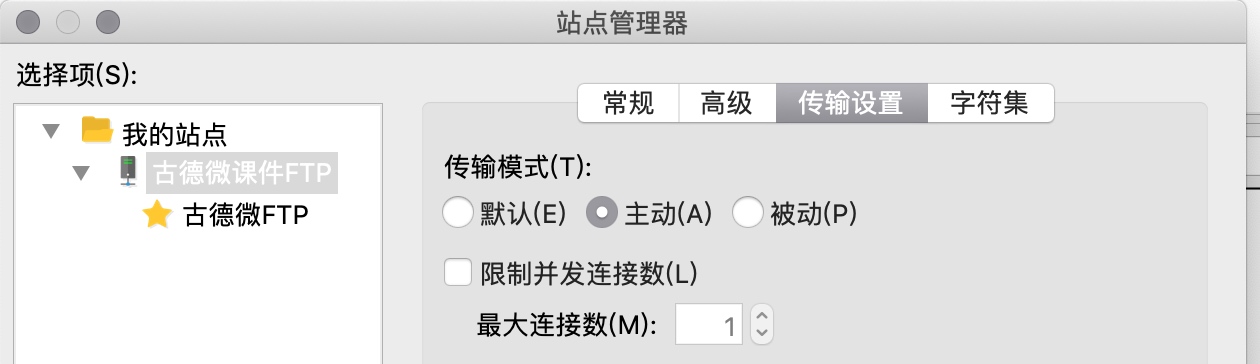Select the 古德微课件FTP site entry
This screenshot has height=364, width=1260.
(x=241, y=173)
